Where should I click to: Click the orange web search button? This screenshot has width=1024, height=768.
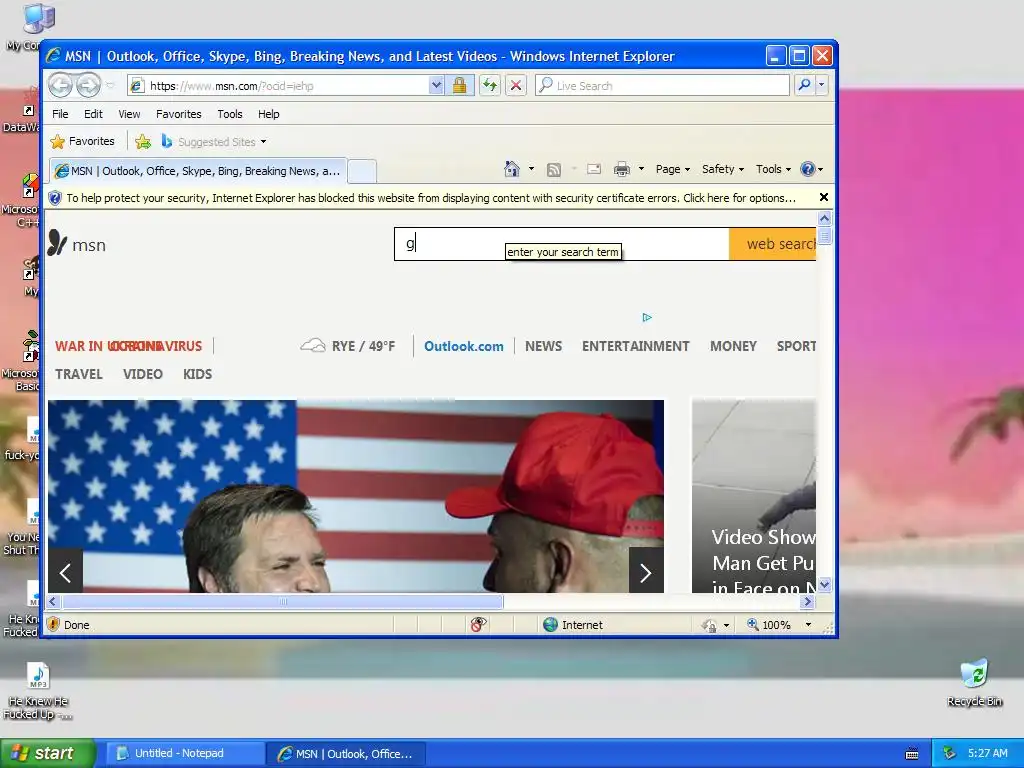773,244
